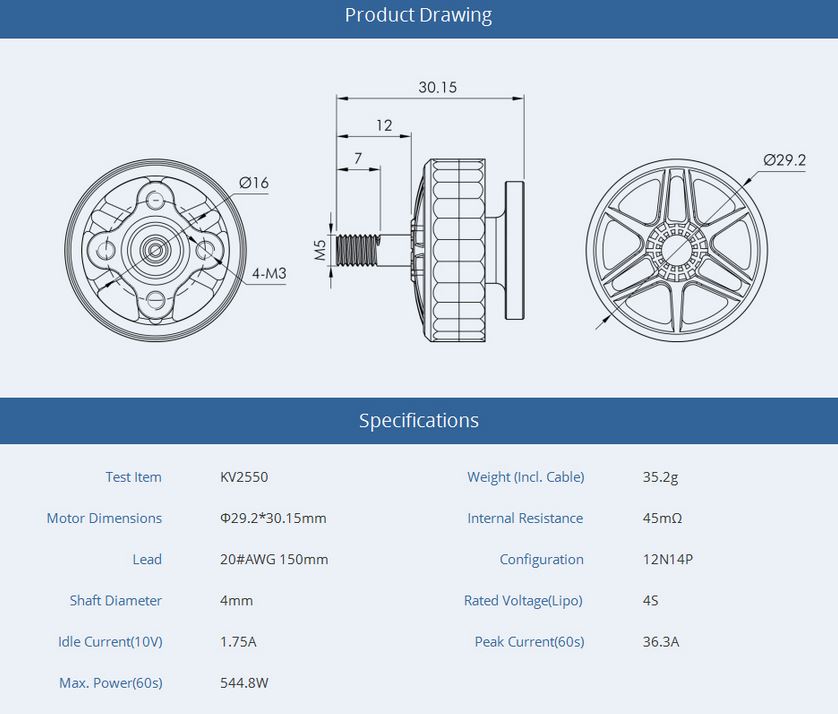
Task: Click the Rated Voltage(Lipo) label
Action: pos(523,600)
